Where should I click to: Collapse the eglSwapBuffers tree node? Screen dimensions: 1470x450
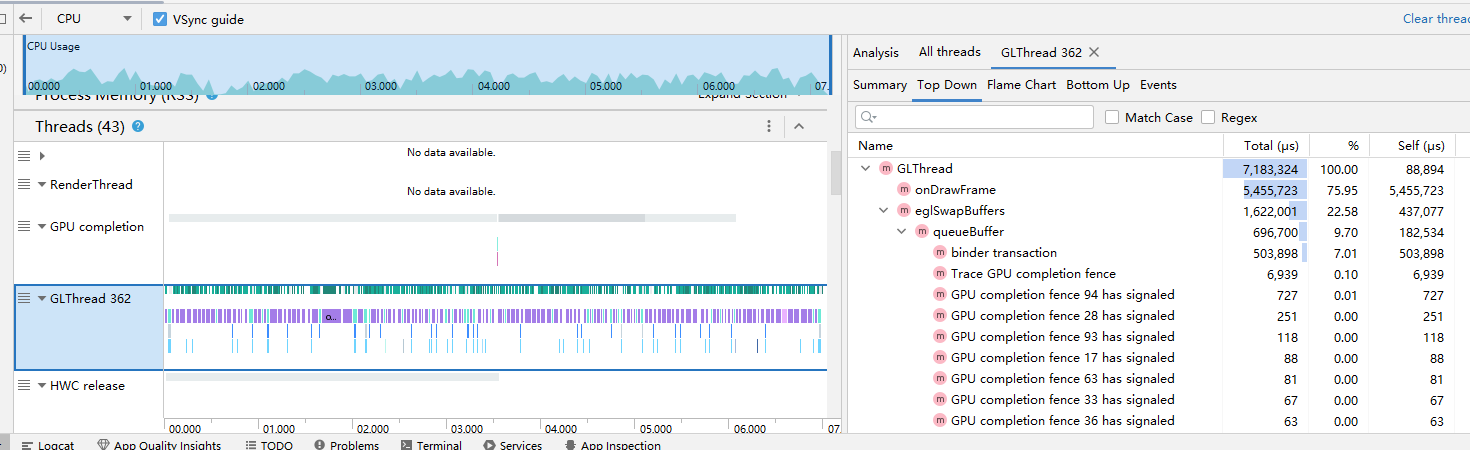[x=883, y=211]
